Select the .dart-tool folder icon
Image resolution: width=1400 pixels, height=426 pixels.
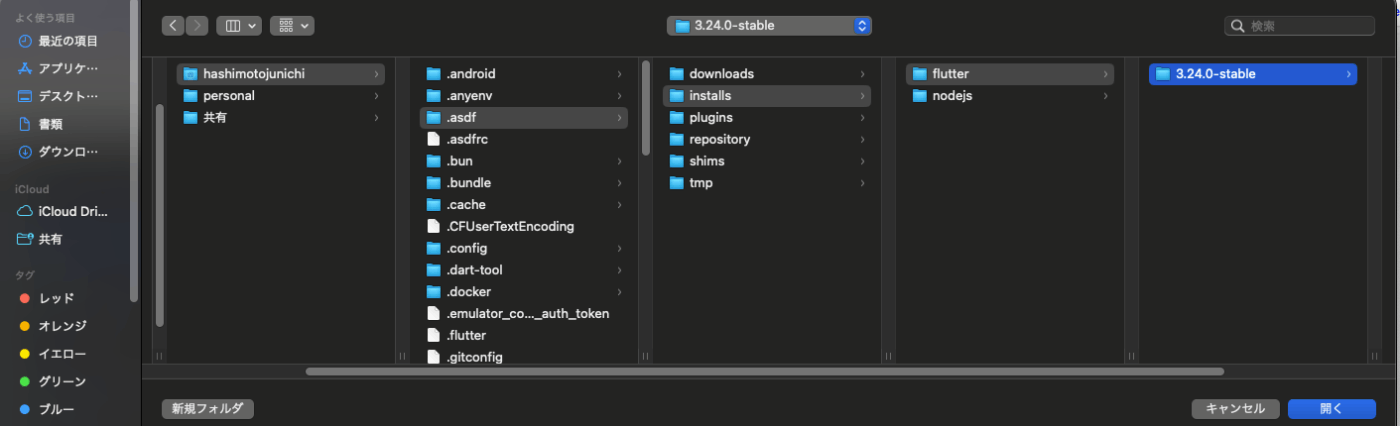point(433,270)
